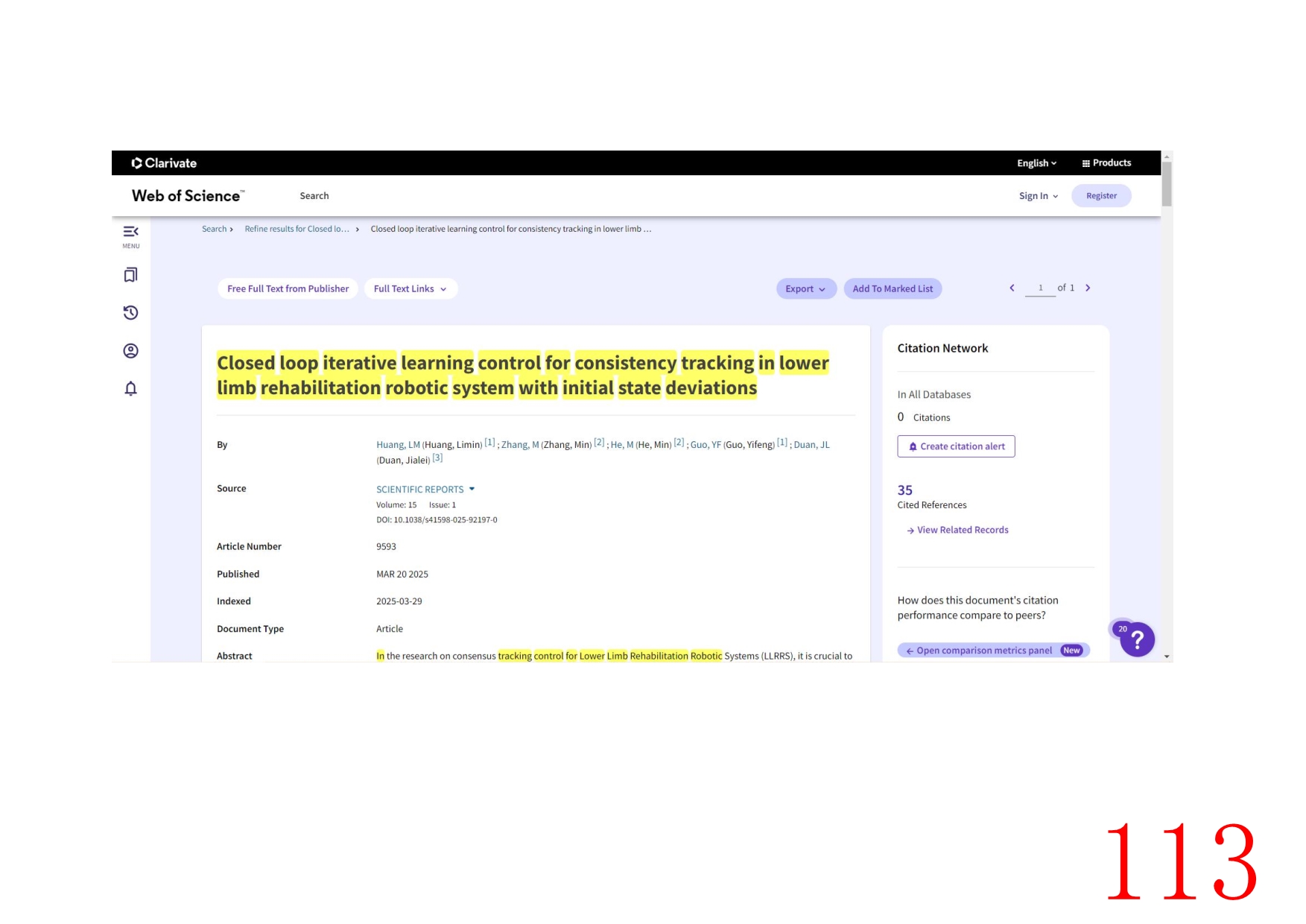Screen dimensions: 1306x924
Task: Expand Full Text Links dropdown
Action: click(x=410, y=289)
